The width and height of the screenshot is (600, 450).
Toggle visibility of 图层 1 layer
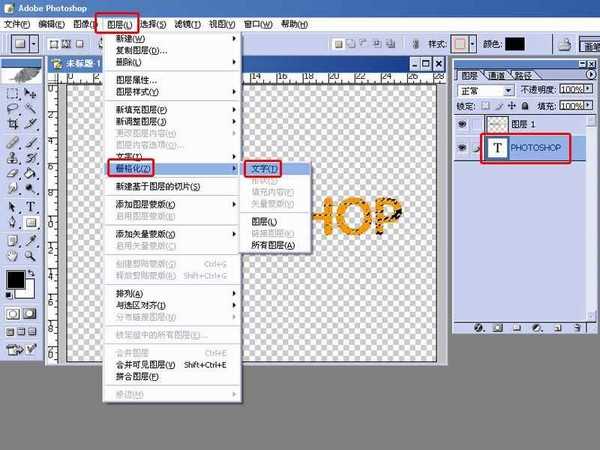(462, 124)
